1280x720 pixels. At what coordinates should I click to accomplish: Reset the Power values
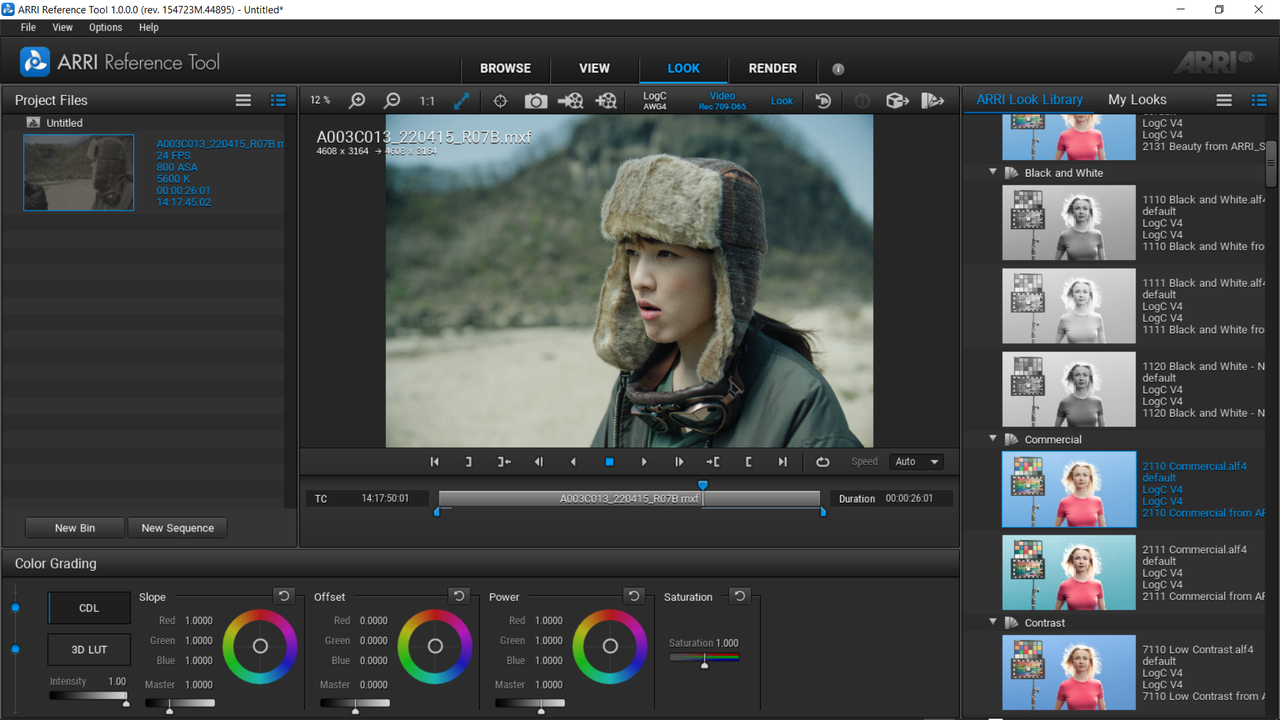click(x=634, y=596)
